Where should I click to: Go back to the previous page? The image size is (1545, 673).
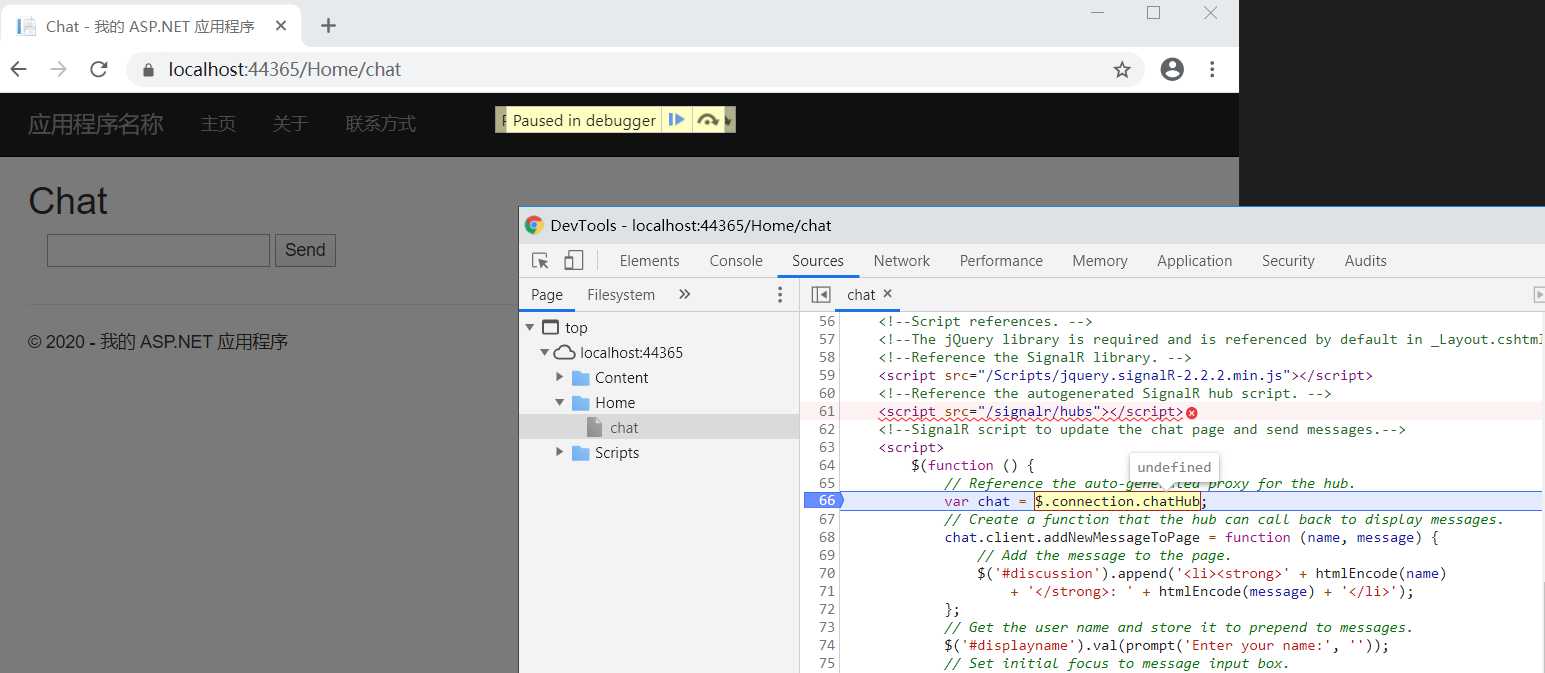point(19,69)
